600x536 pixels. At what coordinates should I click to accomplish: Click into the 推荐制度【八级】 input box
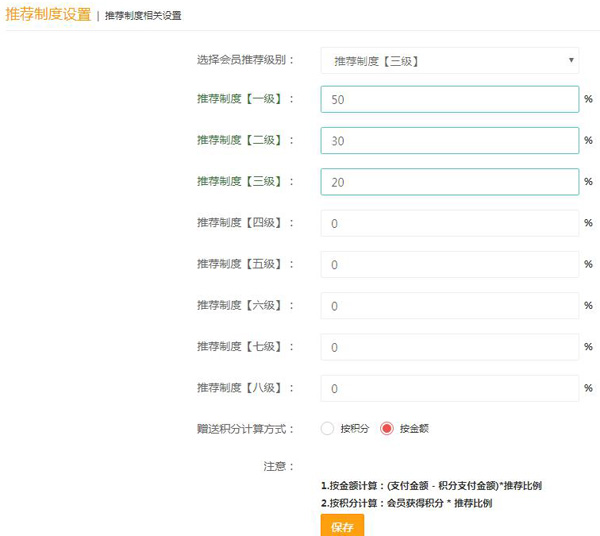tap(449, 388)
